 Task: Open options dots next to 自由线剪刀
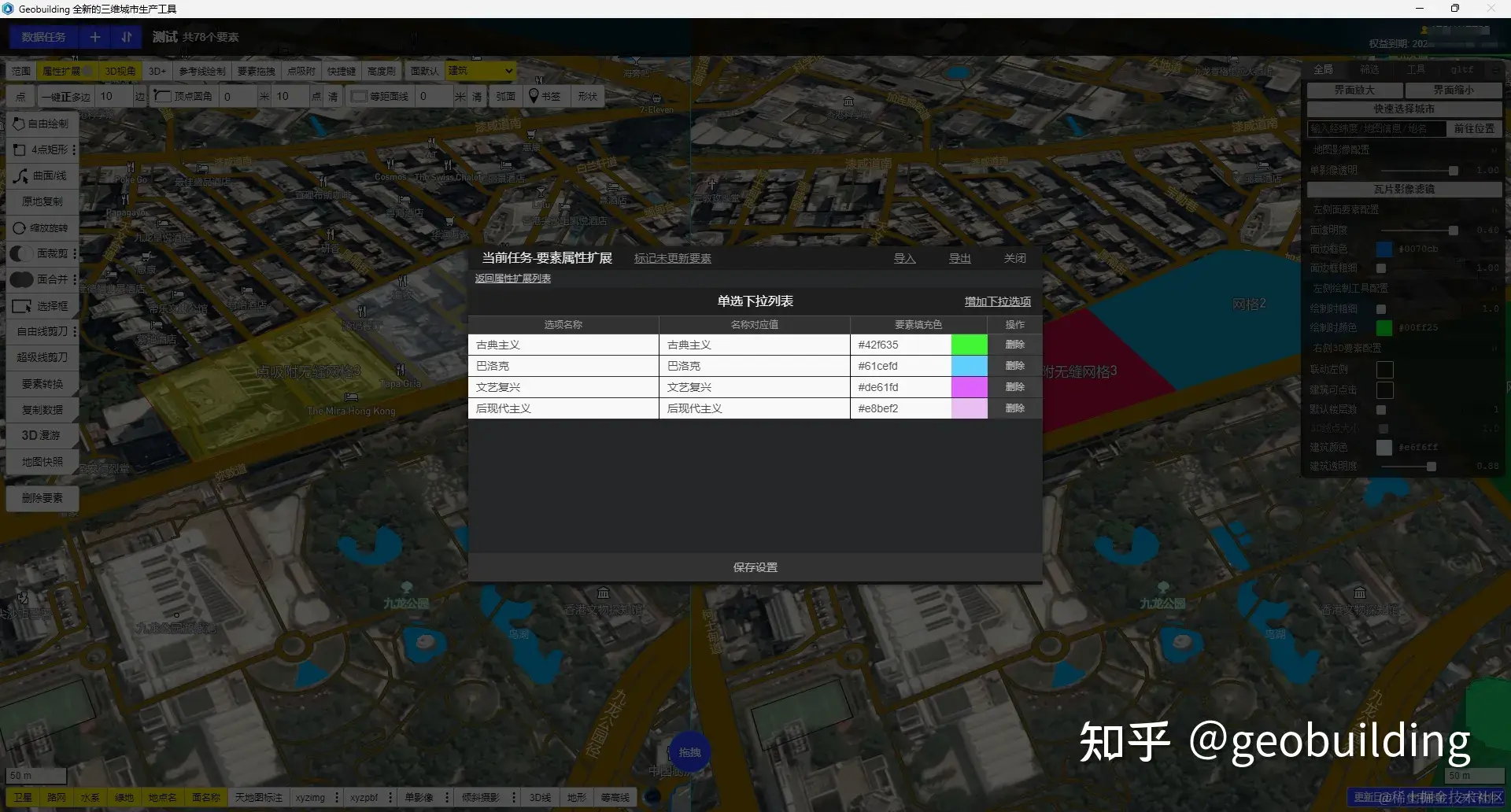pyautogui.click(x=75, y=332)
